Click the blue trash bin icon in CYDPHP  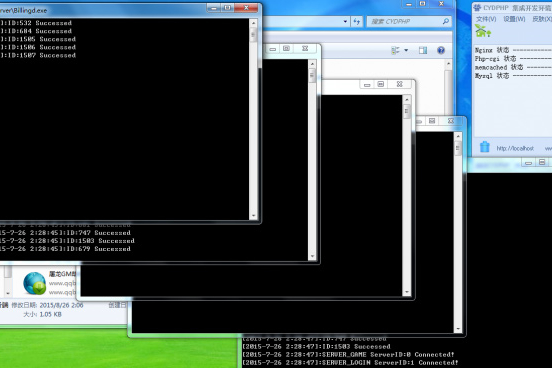coord(485,146)
